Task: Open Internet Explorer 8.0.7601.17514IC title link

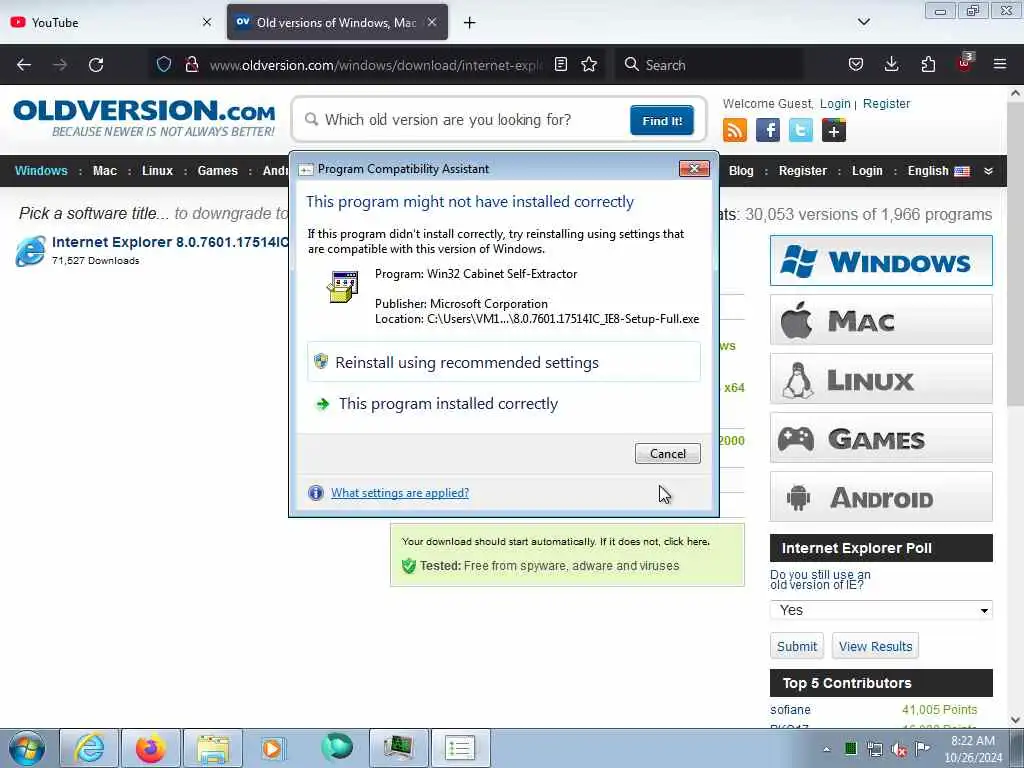Action: (170, 242)
